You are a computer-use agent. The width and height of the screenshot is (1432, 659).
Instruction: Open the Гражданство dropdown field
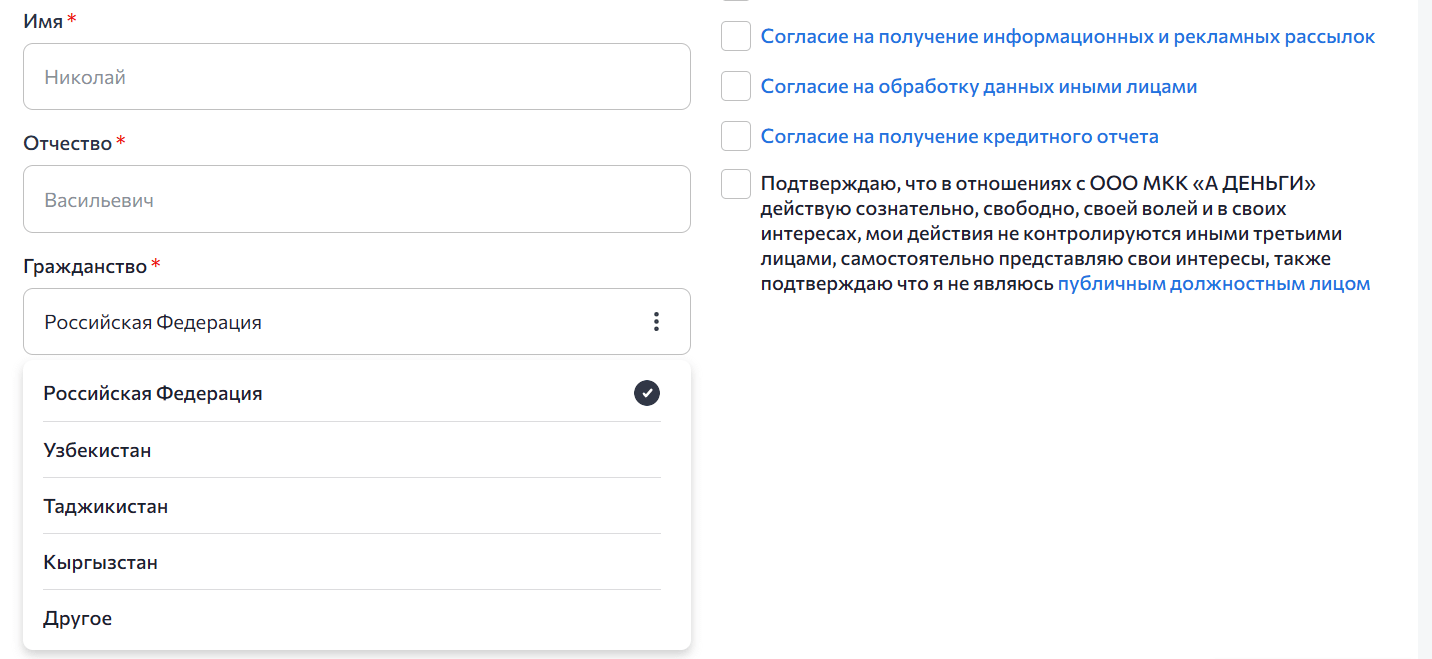click(x=357, y=322)
